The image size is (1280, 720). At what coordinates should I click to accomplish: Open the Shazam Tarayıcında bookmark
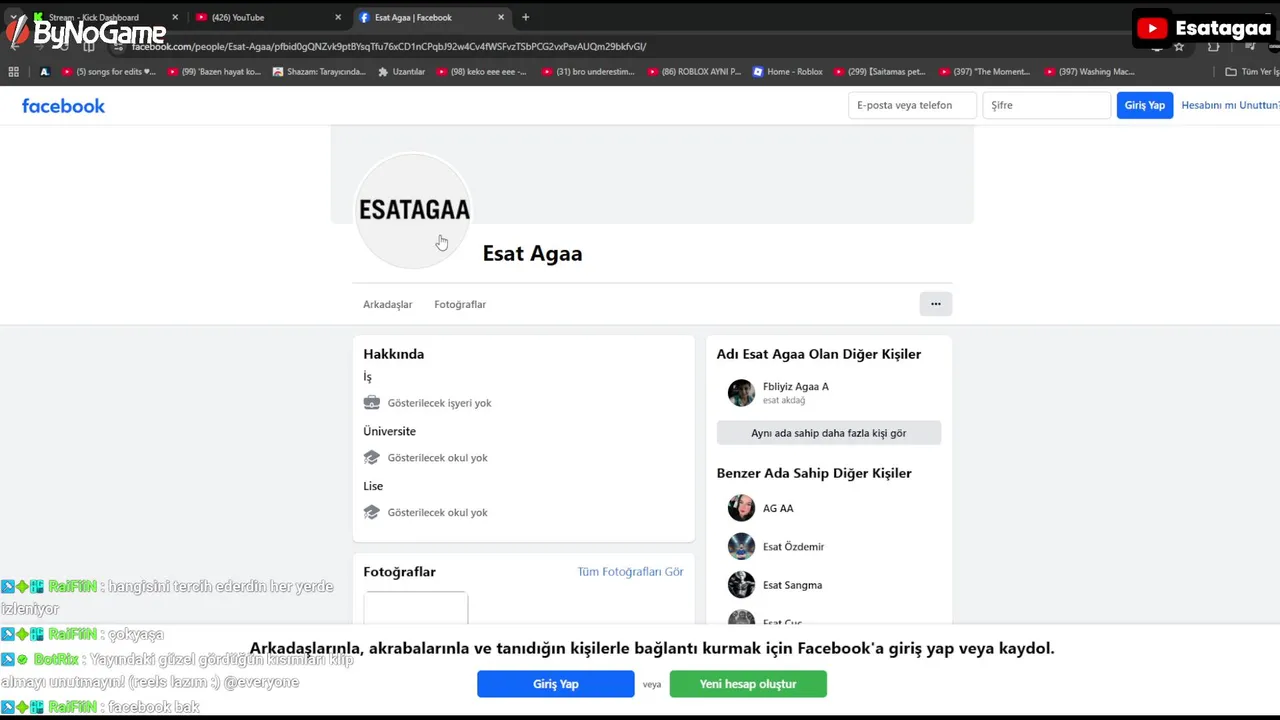tap(319, 72)
